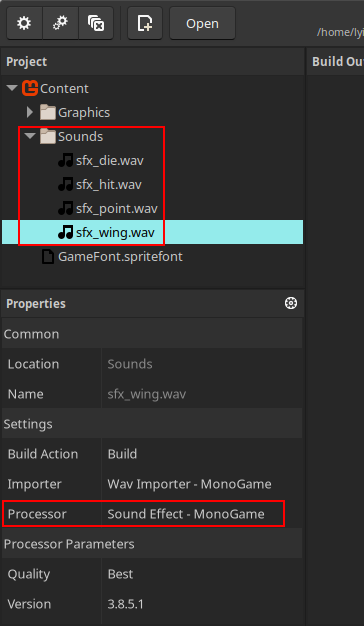Image resolution: width=364 pixels, height=626 pixels.
Task: Click the music note icon of sfx_hit.wav
Action: tap(65, 184)
